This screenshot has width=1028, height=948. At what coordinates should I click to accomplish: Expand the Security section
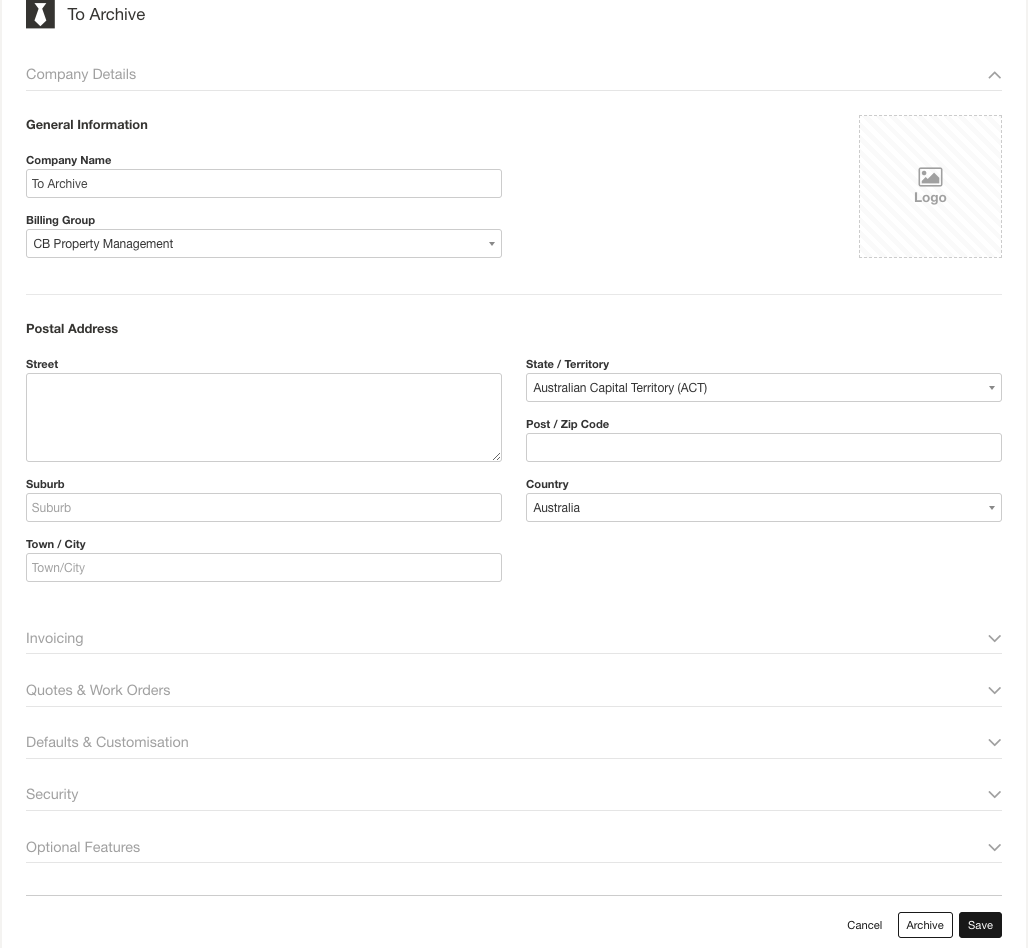tap(994, 794)
